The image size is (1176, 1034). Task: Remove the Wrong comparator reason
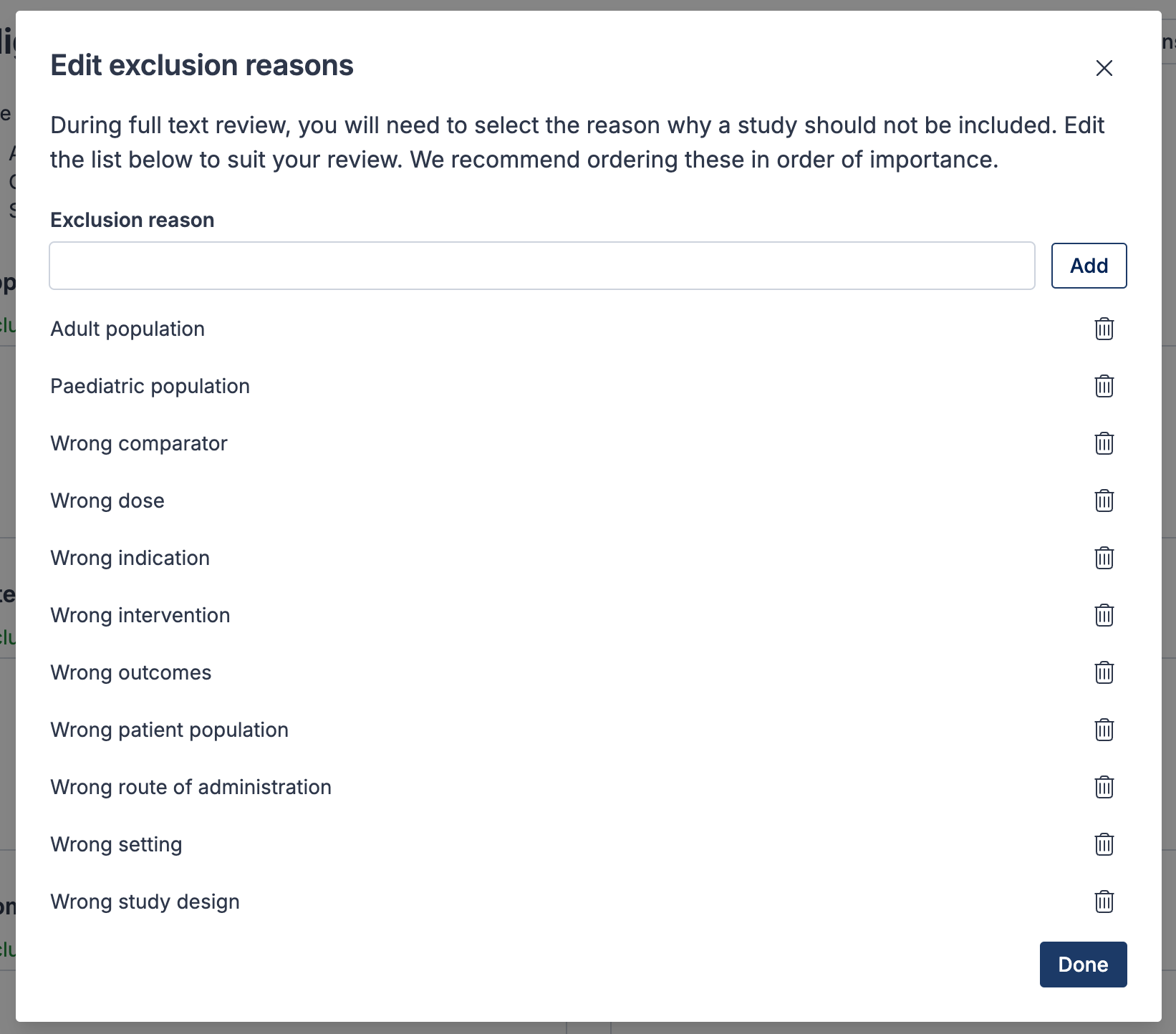[1104, 443]
